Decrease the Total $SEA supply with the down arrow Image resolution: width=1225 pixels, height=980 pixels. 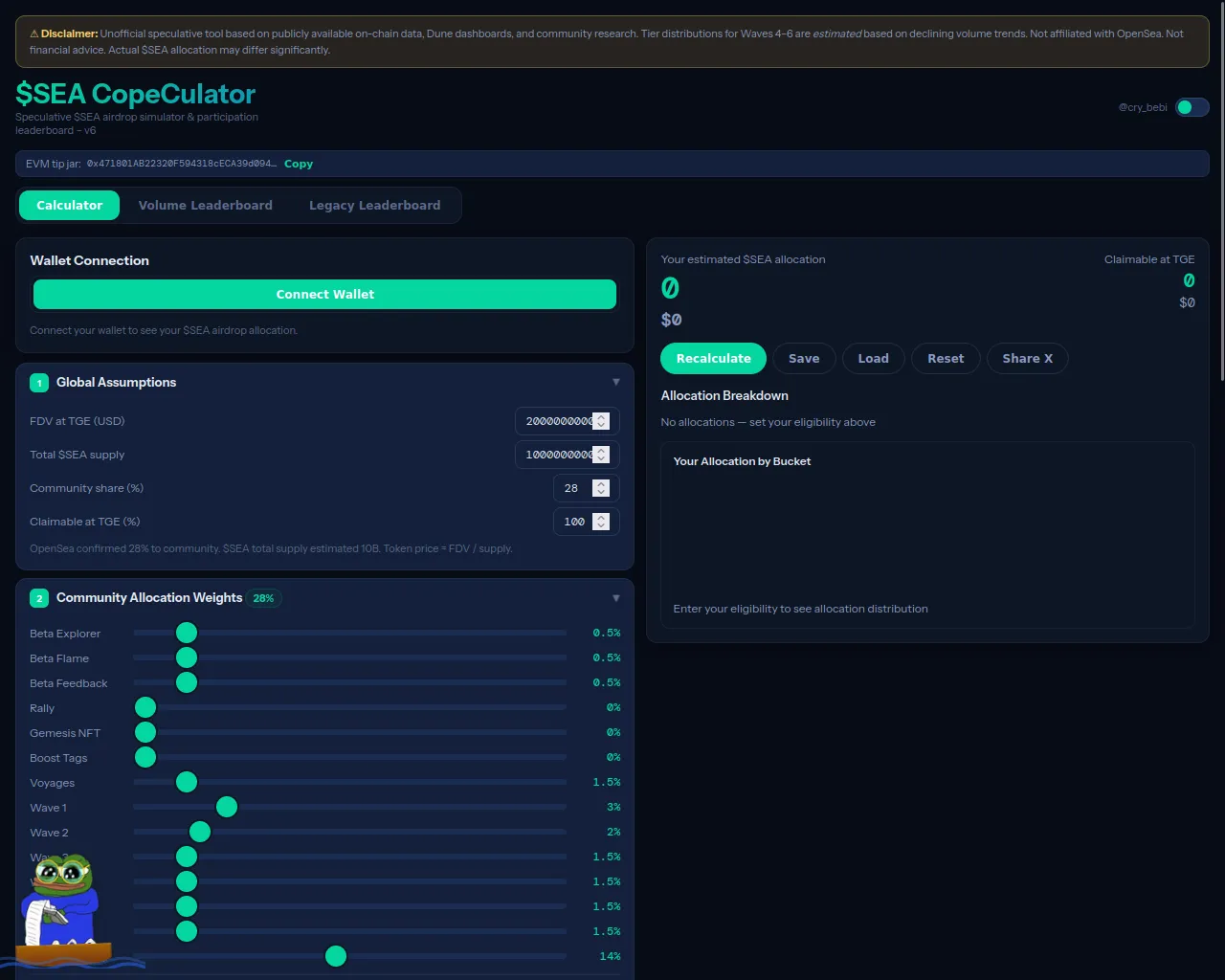pos(601,458)
